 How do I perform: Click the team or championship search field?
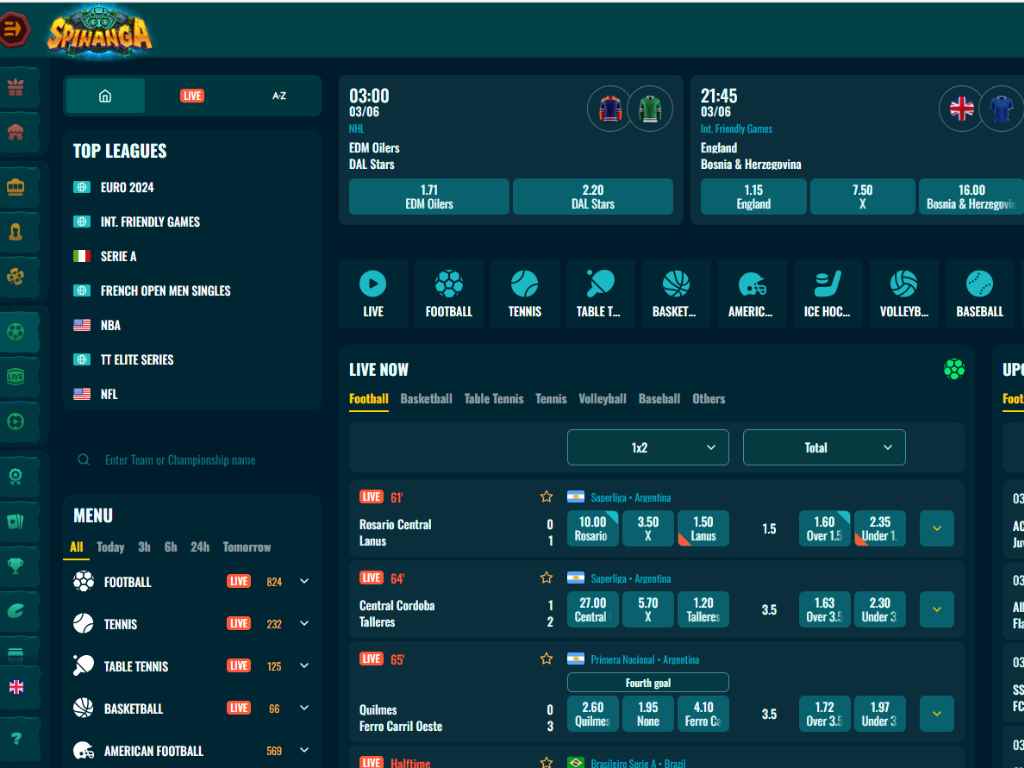coord(192,460)
